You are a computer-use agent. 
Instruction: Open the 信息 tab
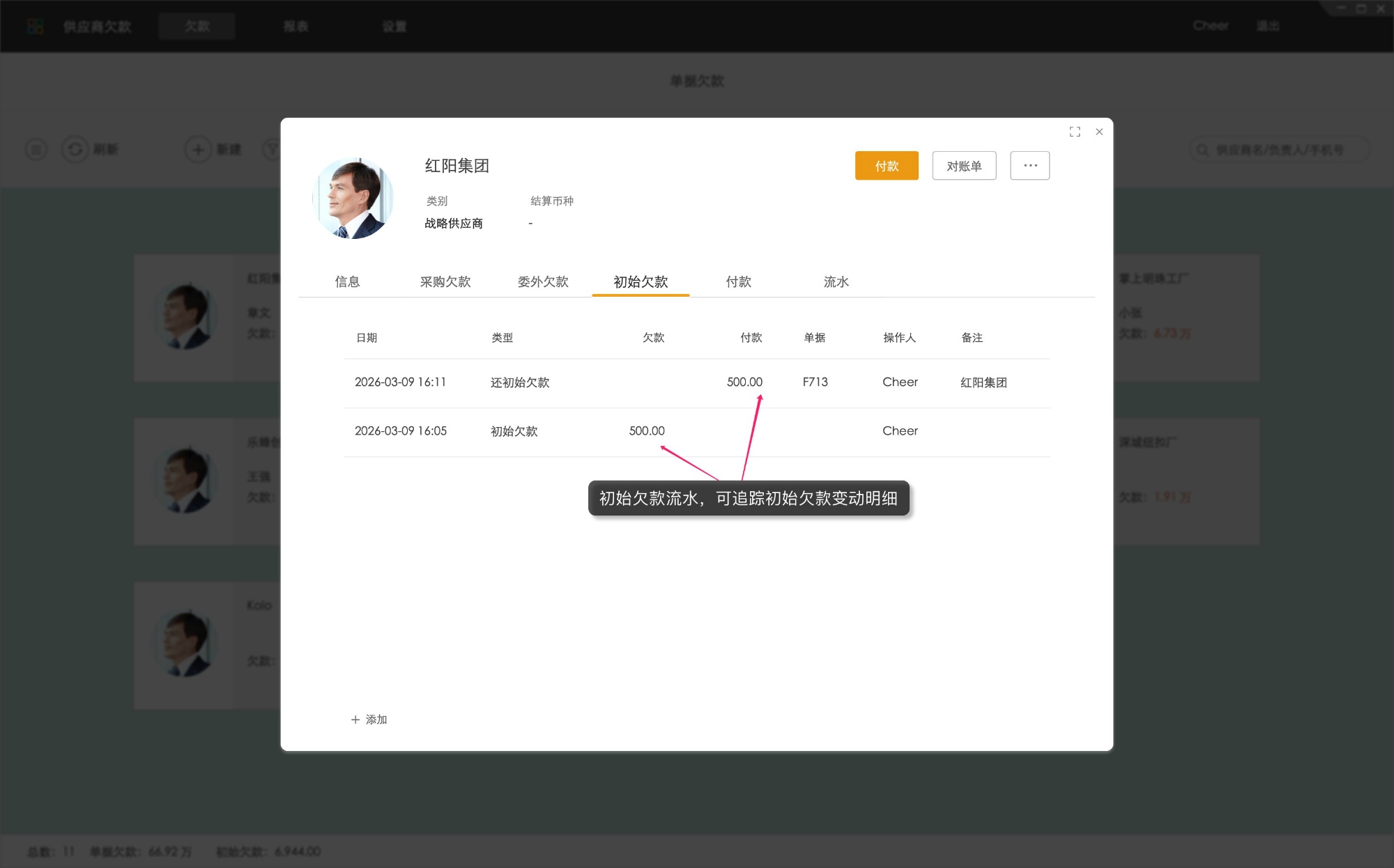point(348,281)
